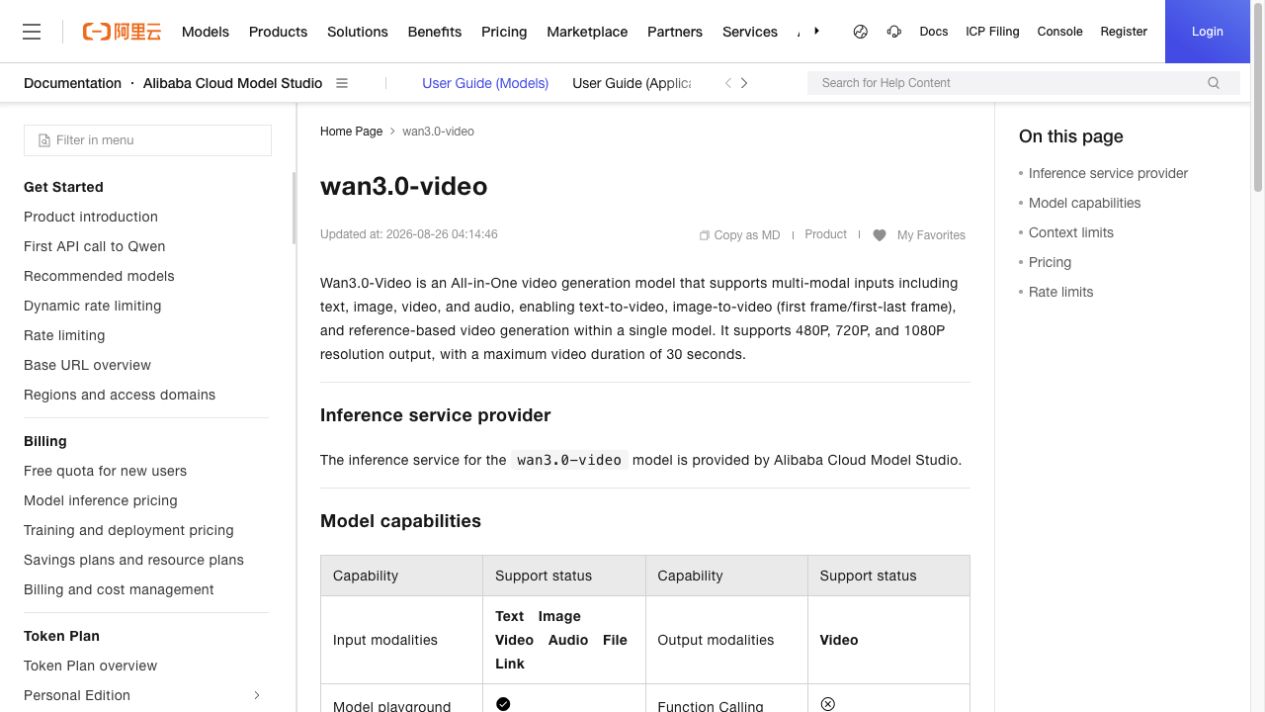Jump to Context limits section

click(1071, 233)
